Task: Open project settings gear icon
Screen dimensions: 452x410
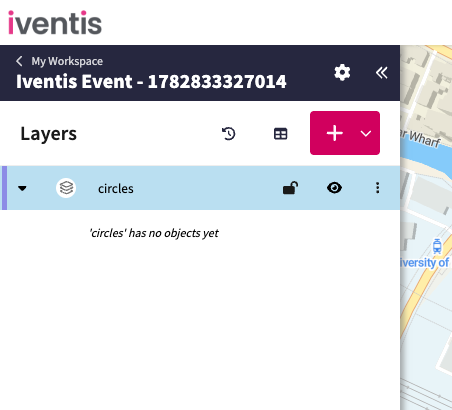Action: 342,72
